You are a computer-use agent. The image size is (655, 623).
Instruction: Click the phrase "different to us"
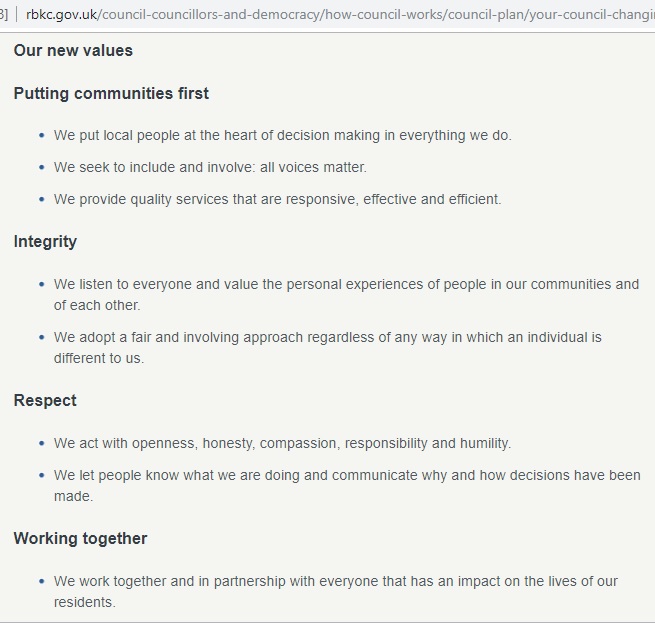click(98, 358)
